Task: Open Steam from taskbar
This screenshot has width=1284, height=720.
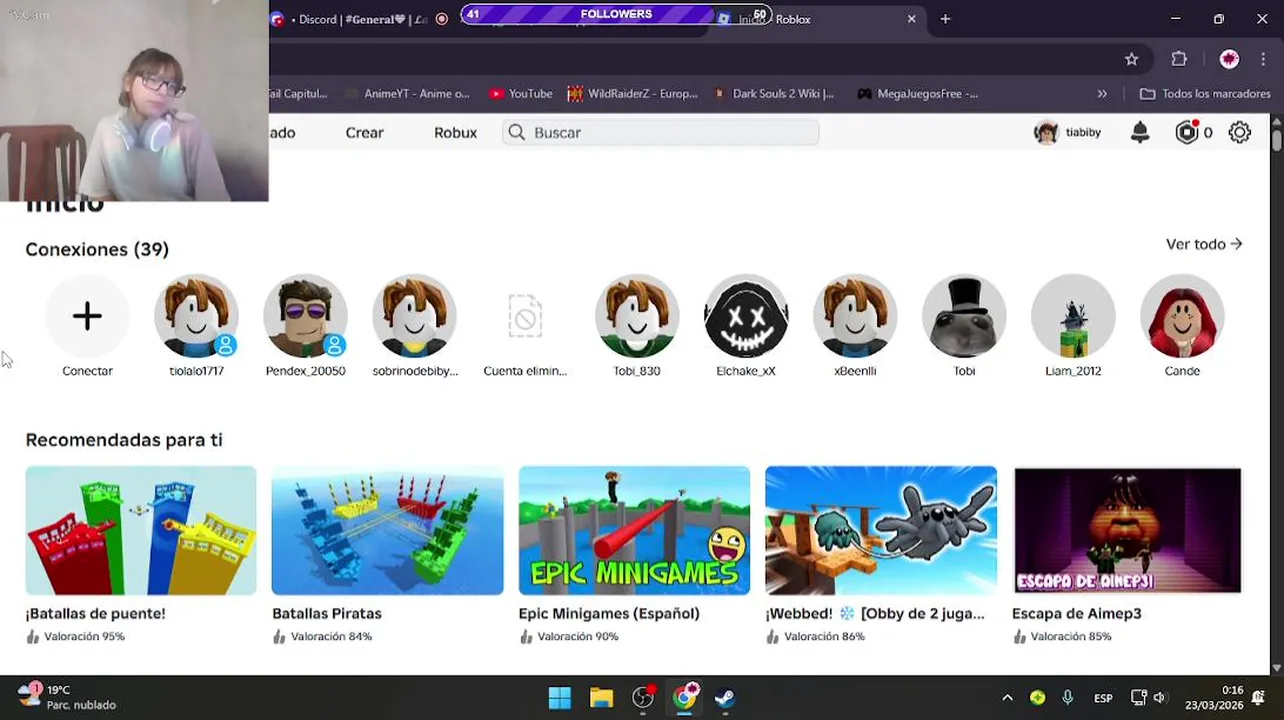Action: (x=725, y=697)
